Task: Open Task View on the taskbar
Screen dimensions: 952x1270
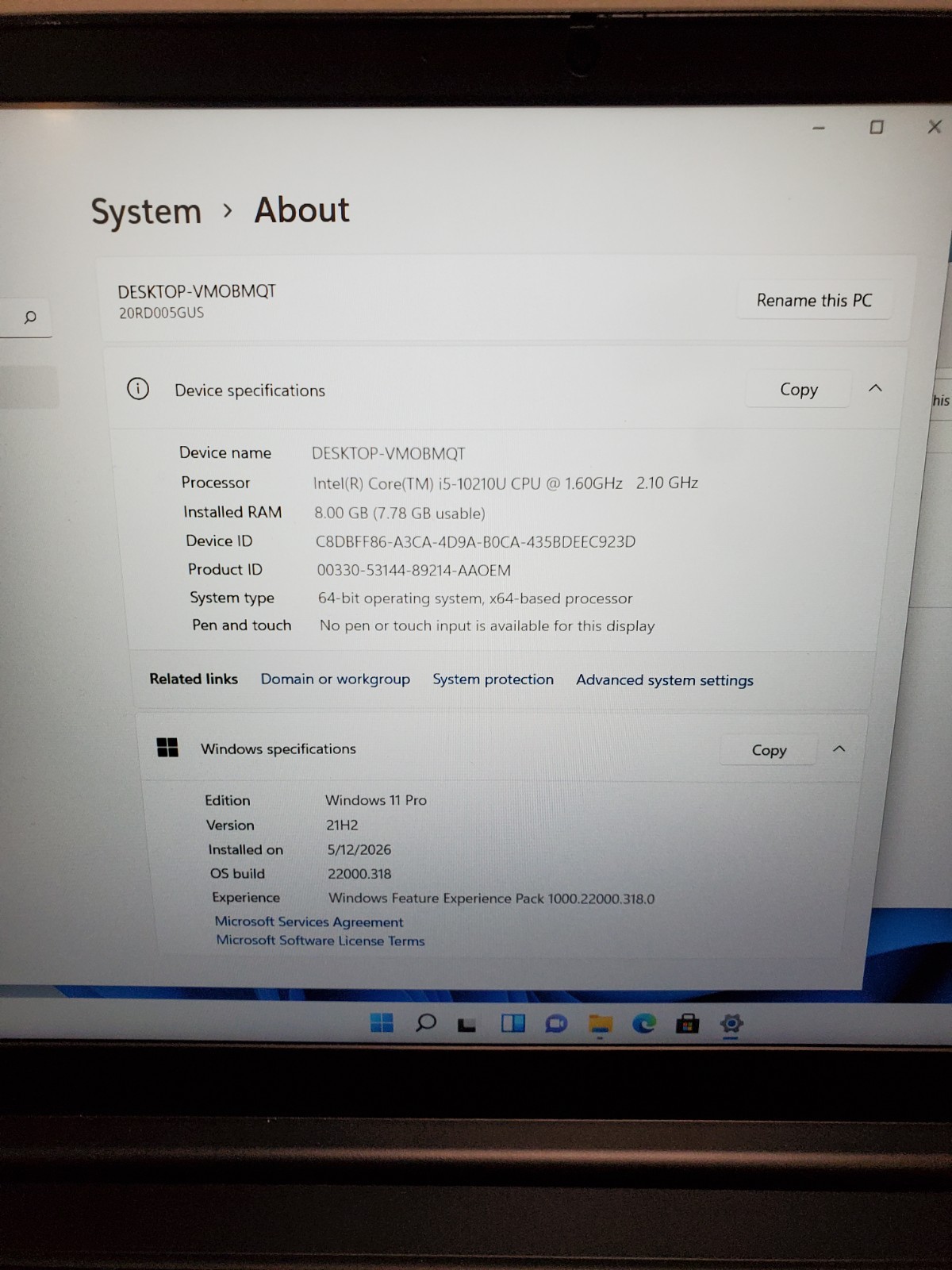Action: pyautogui.click(x=467, y=1025)
